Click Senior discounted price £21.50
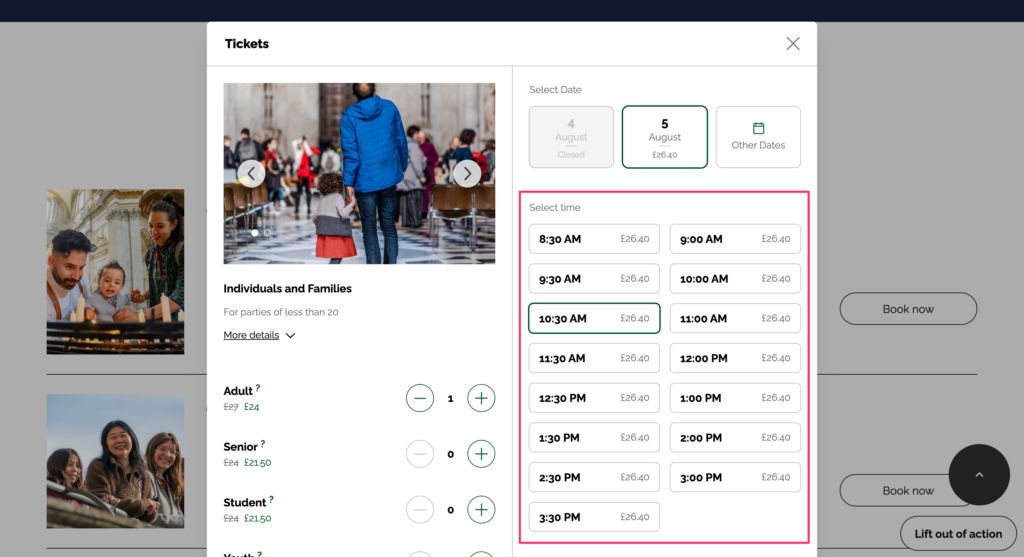 [x=257, y=462]
